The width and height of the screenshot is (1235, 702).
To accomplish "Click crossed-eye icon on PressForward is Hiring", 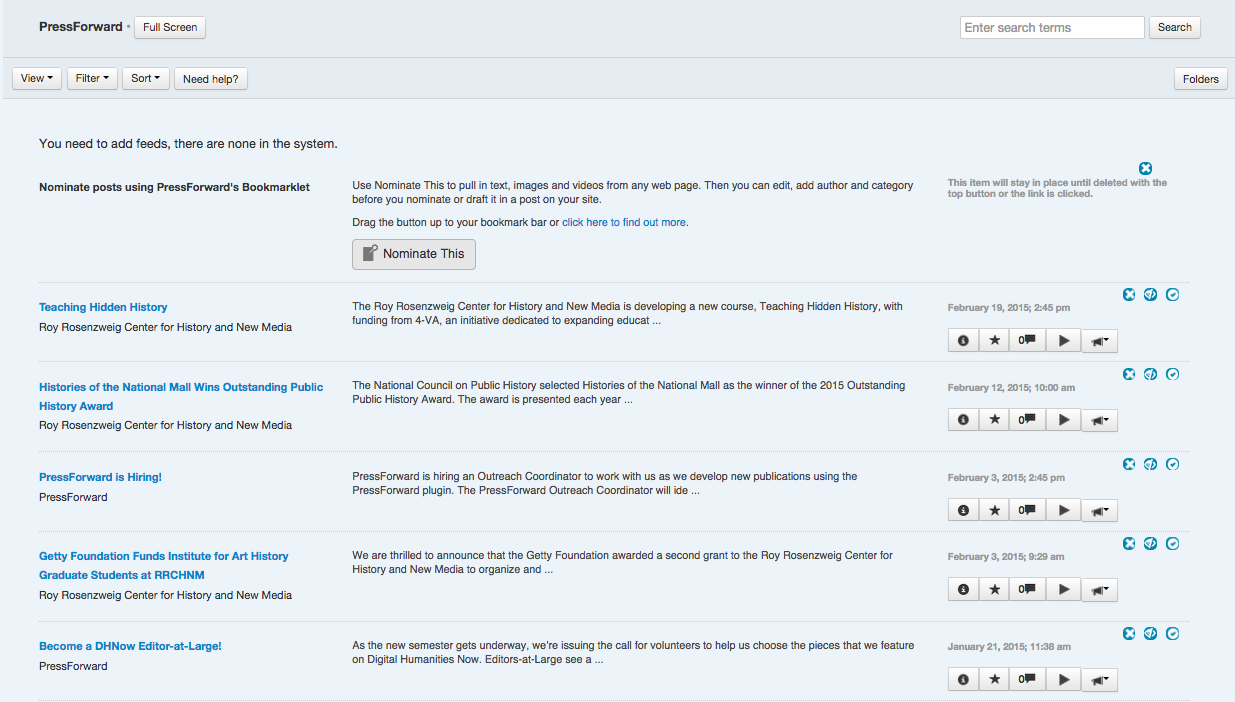I will pyautogui.click(x=1151, y=464).
